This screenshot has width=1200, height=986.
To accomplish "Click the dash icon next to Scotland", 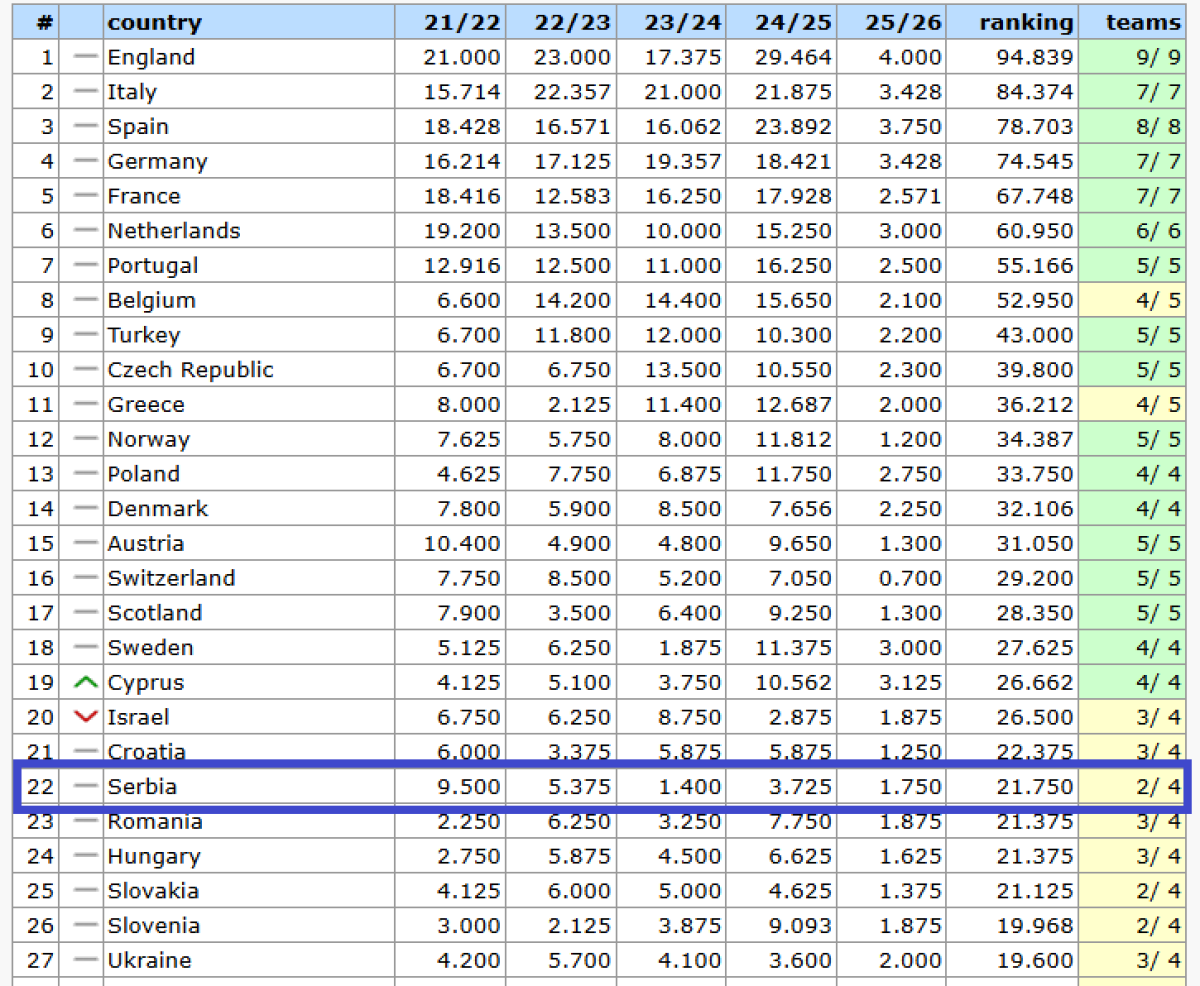I will click(87, 613).
